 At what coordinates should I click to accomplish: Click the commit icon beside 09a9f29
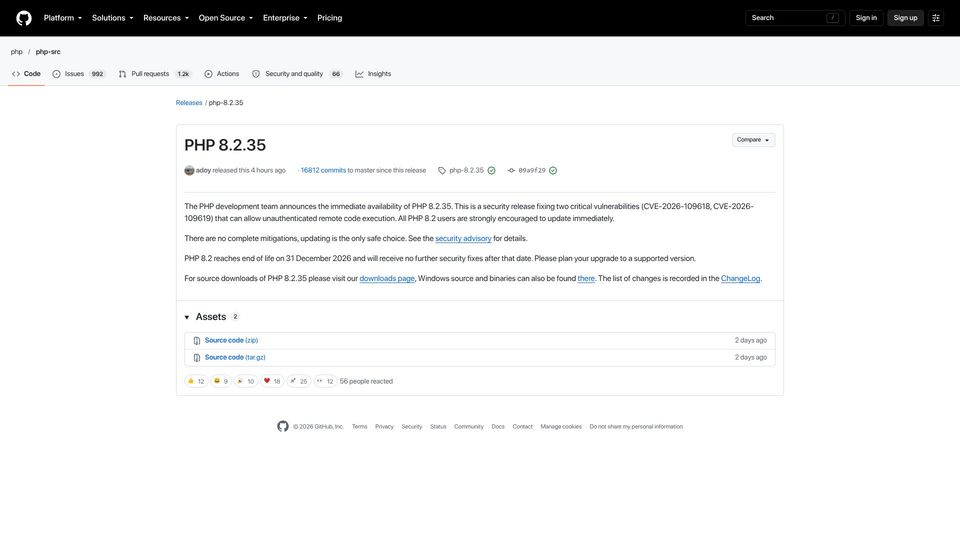click(511, 170)
